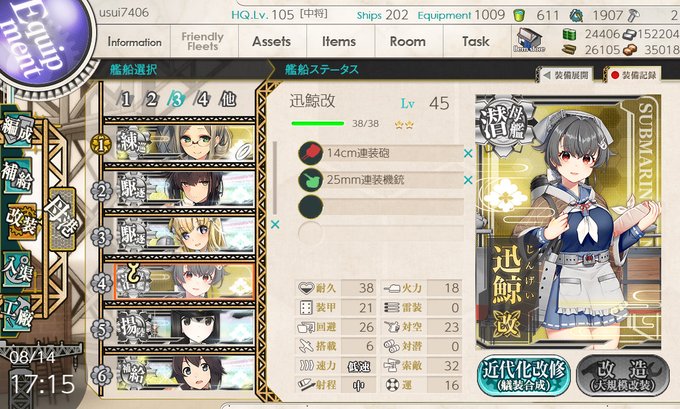Click the 14cm連装砲 red gun icon

point(311,153)
